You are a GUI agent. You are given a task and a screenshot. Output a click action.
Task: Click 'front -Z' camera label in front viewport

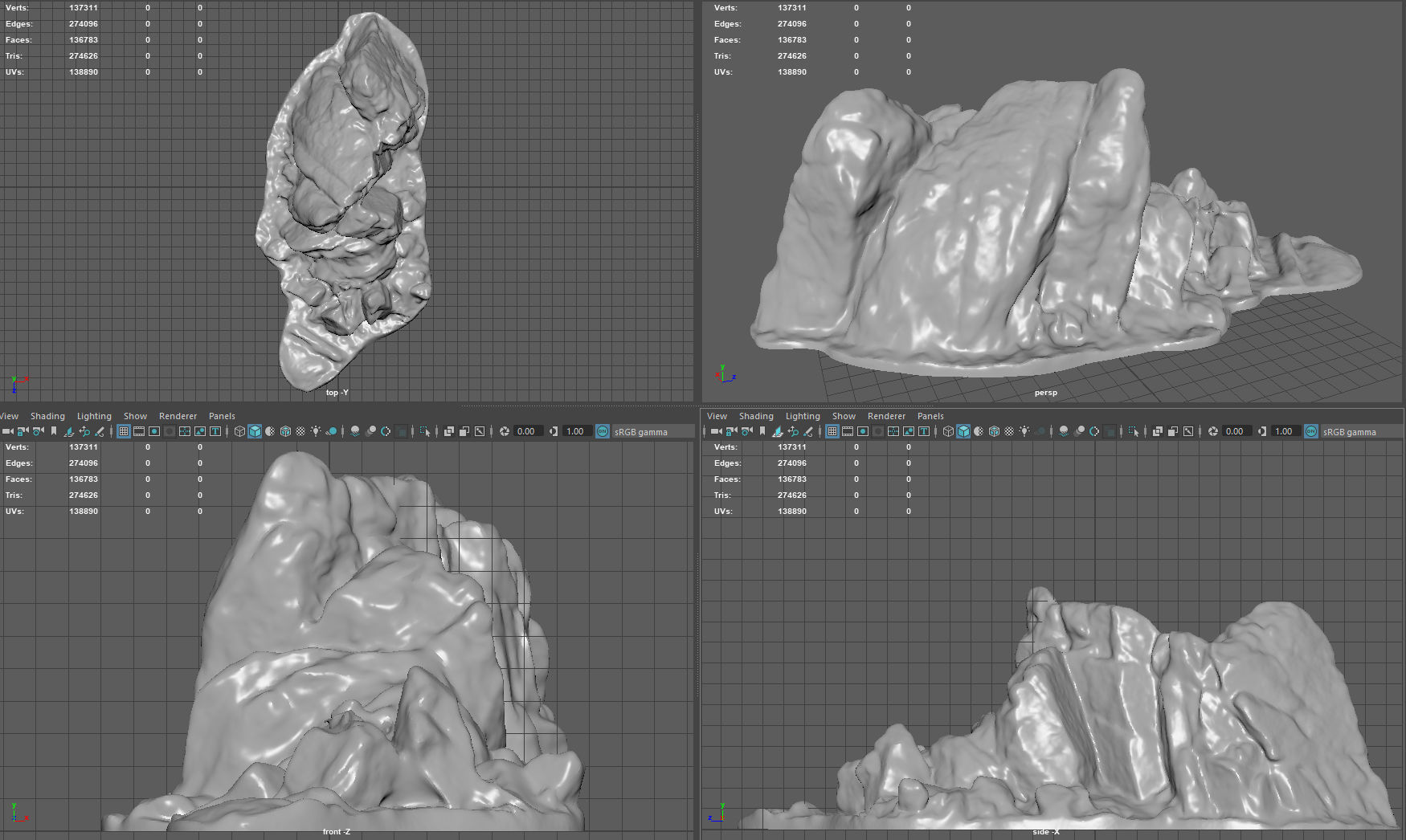pos(337,832)
